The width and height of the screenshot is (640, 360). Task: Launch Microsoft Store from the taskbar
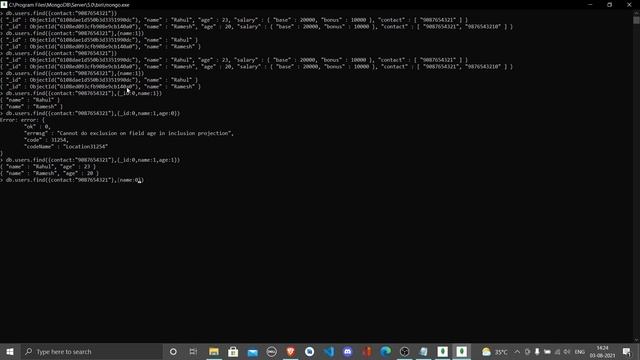(233, 351)
